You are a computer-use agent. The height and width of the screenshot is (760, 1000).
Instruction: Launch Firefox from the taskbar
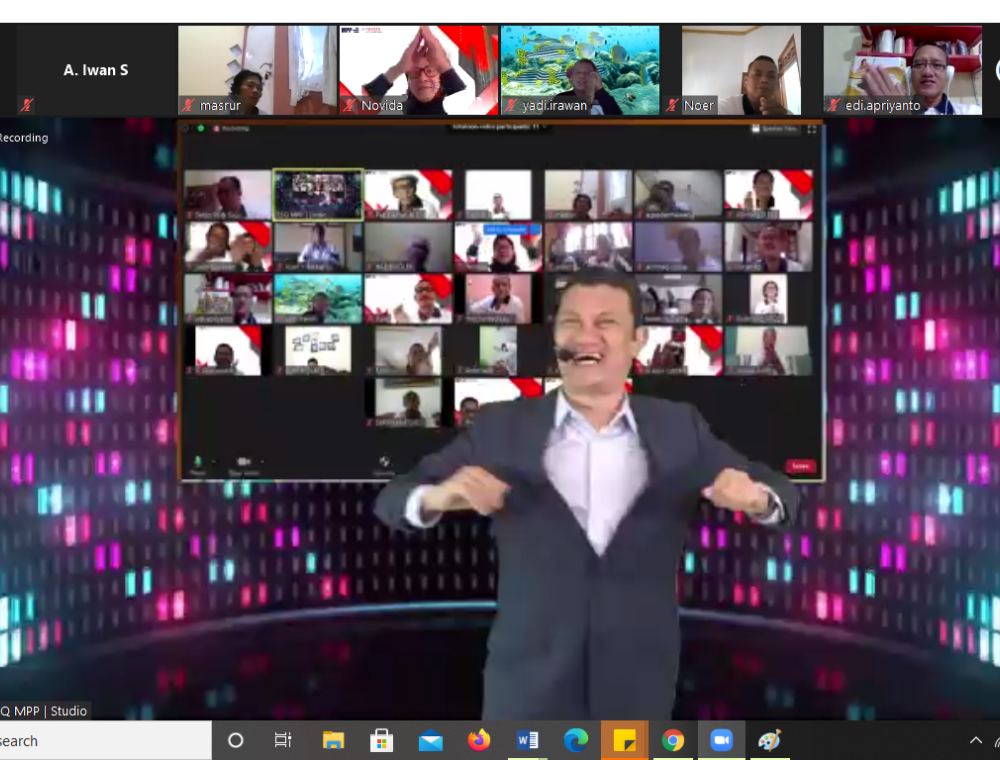click(x=479, y=741)
